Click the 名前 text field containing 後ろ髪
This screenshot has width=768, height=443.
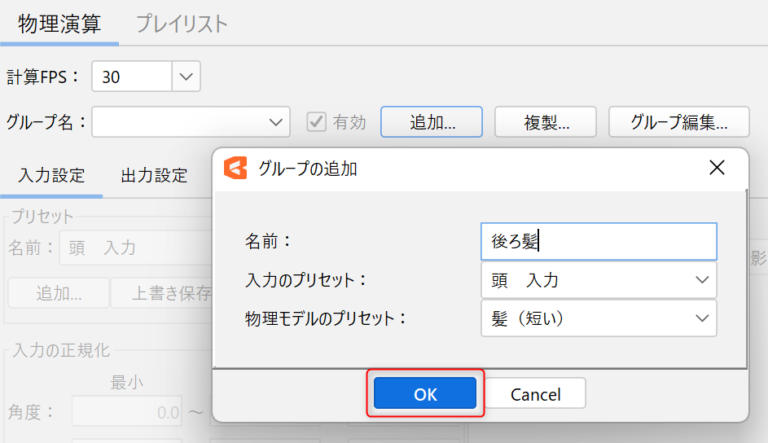(x=597, y=241)
